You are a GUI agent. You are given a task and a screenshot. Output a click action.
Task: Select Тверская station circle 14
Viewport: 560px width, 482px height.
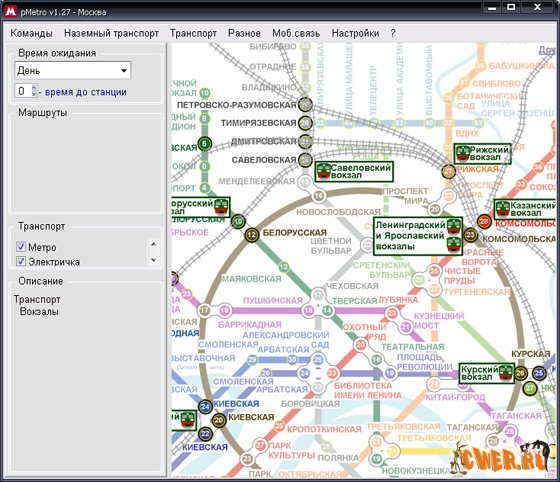(x=328, y=310)
